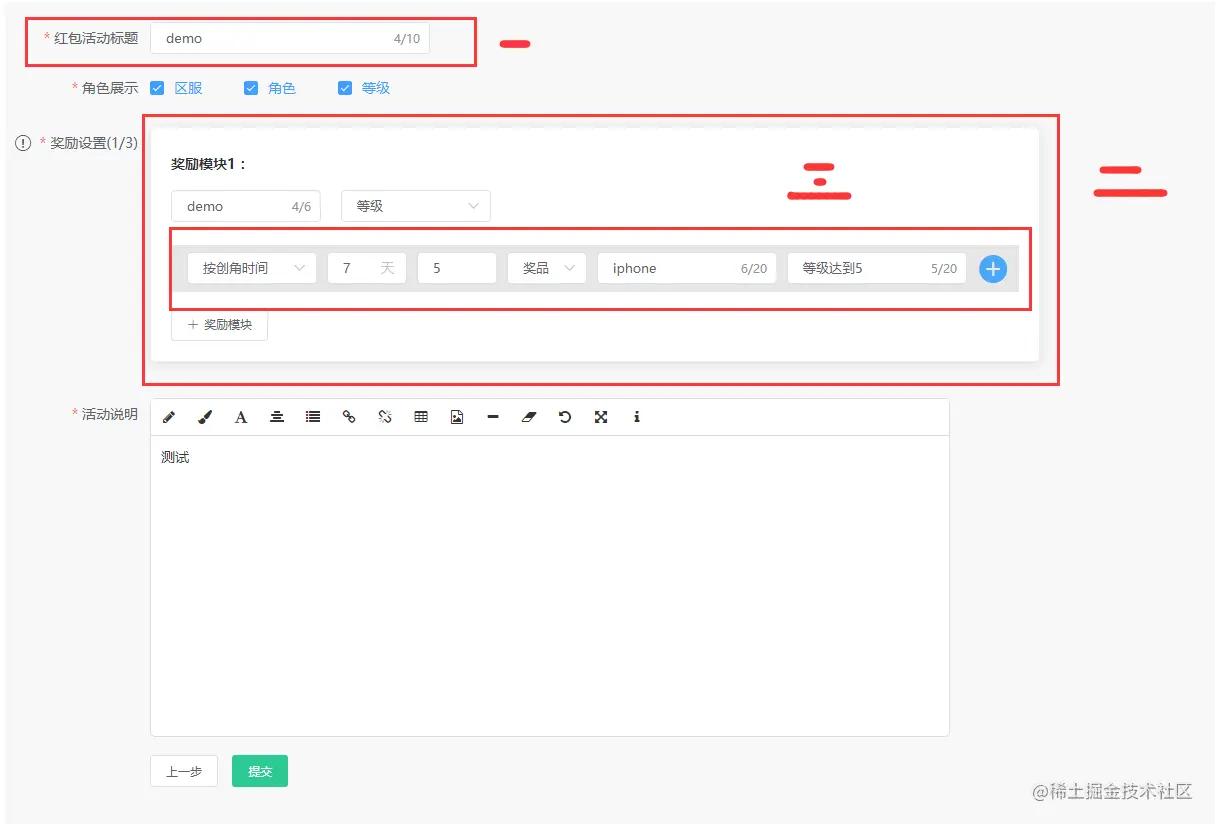Screen dimensions: 1215x824
Task: Click the 等级达到5 condition field
Action: 877,268
